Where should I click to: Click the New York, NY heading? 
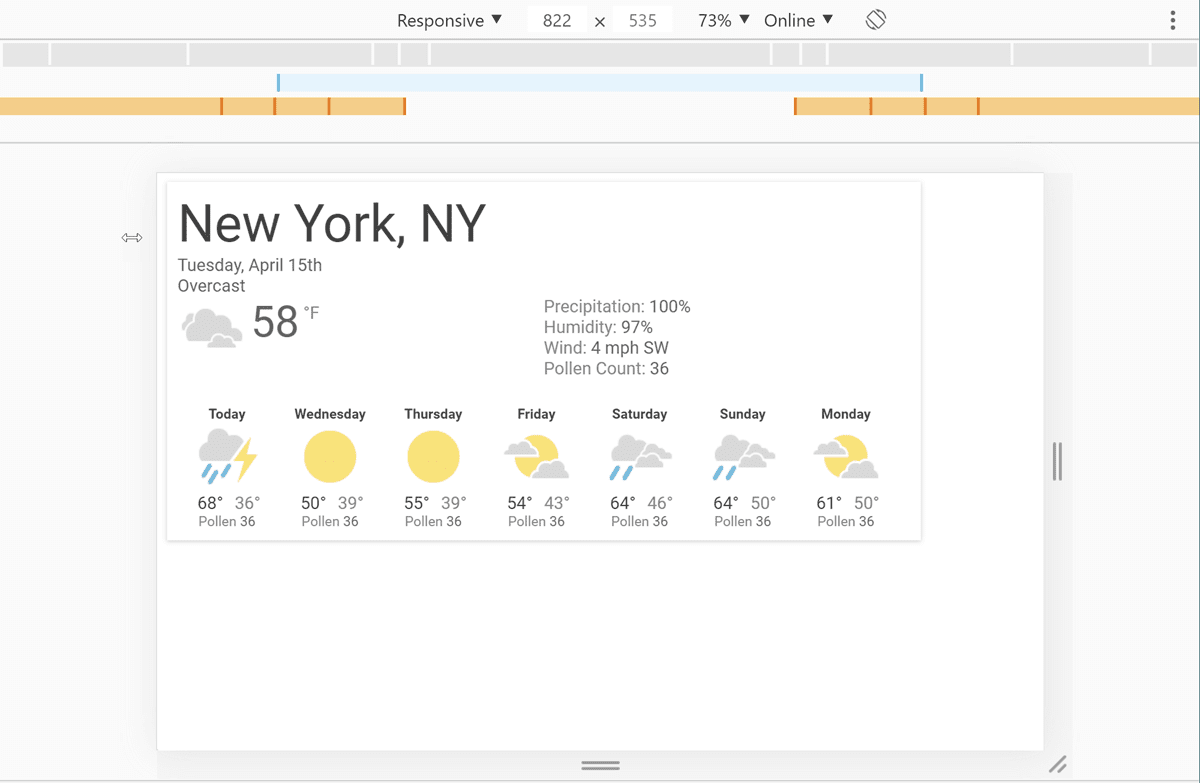(x=332, y=223)
